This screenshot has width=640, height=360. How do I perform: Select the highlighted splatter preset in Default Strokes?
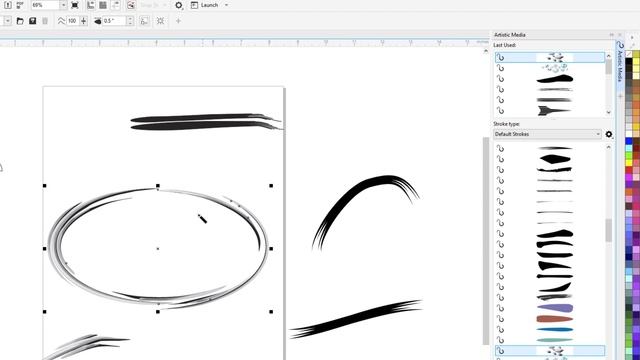tap(550, 351)
